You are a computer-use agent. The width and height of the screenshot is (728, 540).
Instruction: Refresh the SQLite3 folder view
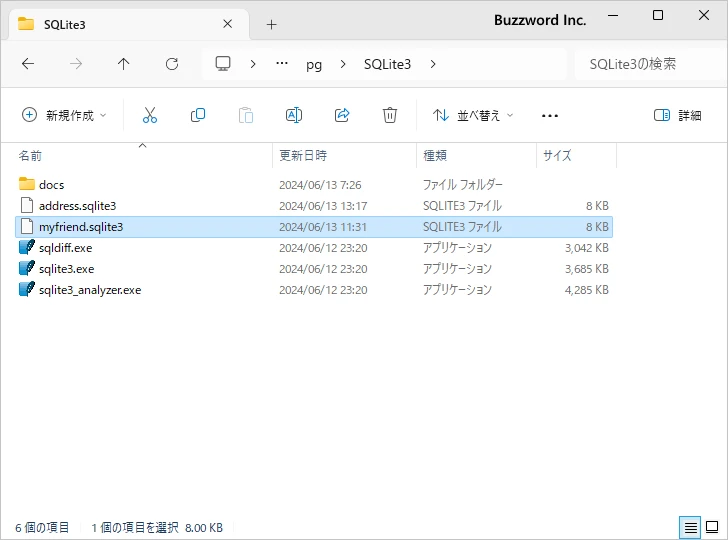(172, 64)
